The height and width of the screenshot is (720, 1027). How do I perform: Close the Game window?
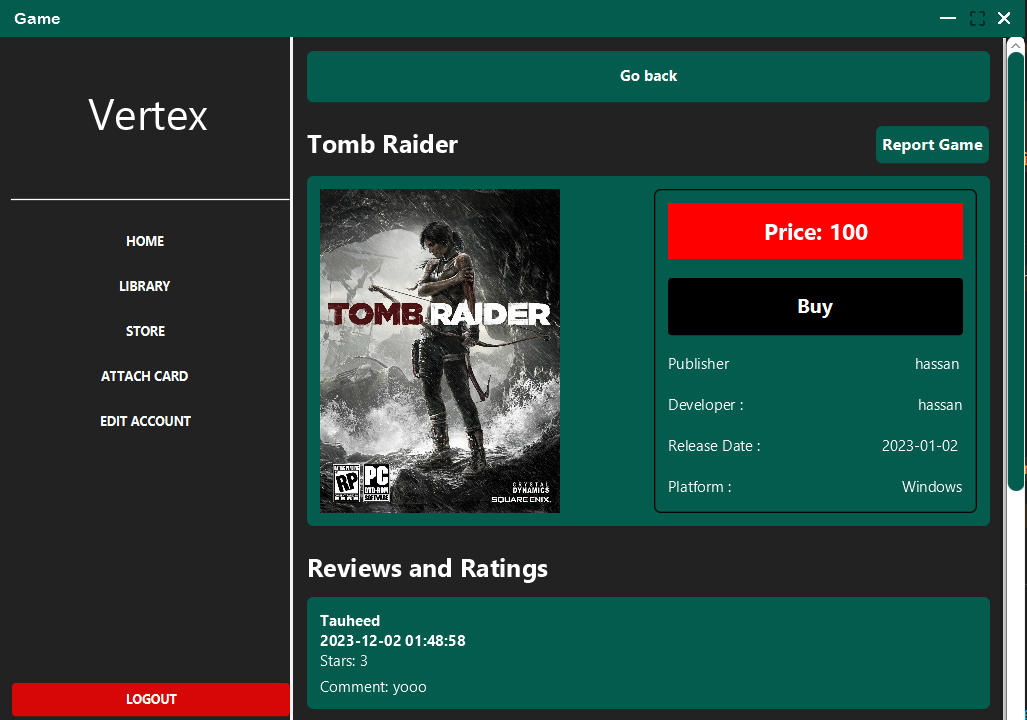1004,18
